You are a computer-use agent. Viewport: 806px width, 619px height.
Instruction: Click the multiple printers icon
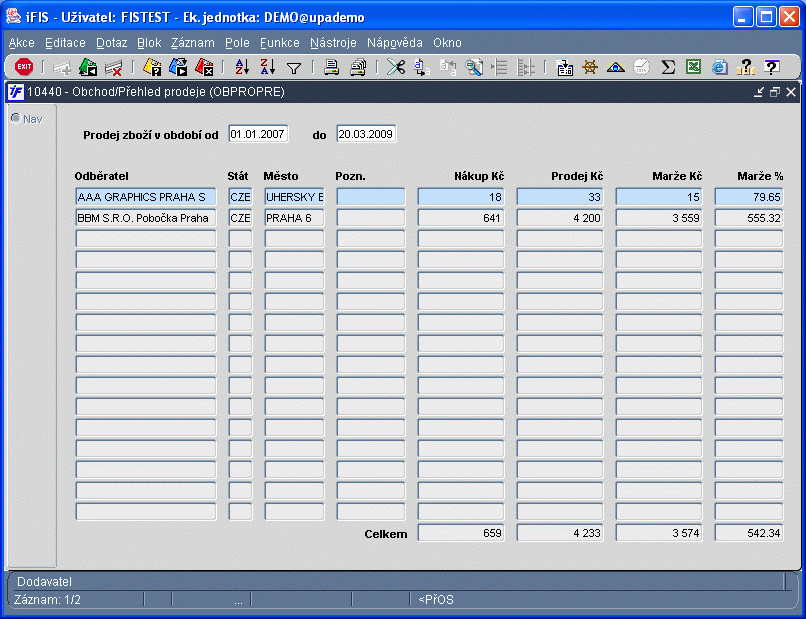(358, 67)
